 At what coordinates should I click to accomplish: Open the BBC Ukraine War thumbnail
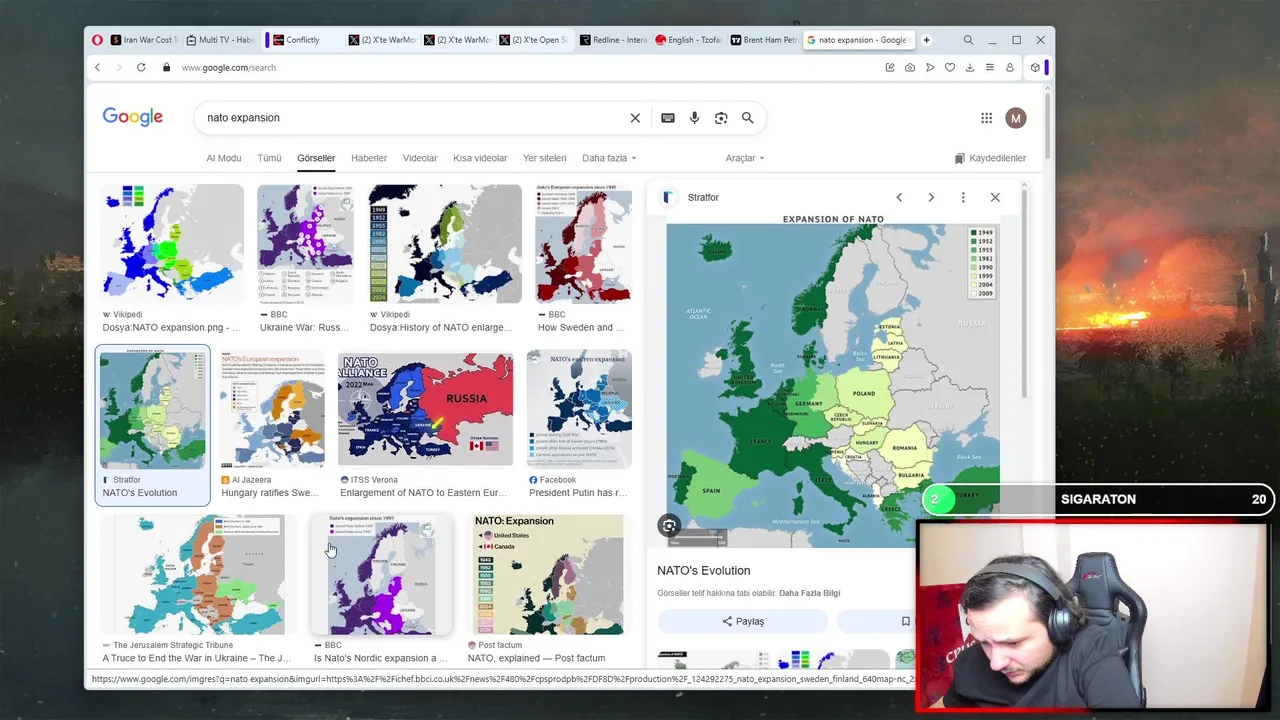tap(305, 243)
